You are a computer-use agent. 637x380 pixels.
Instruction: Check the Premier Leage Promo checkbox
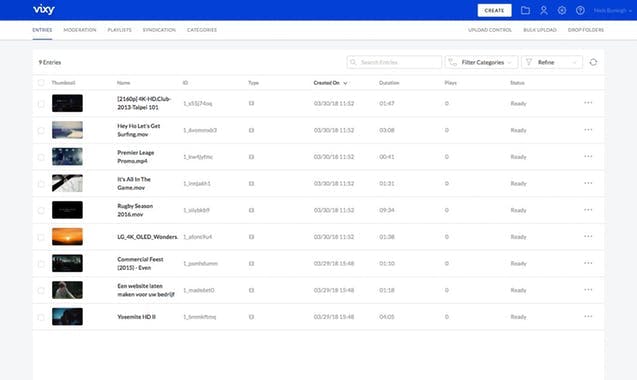(x=41, y=157)
